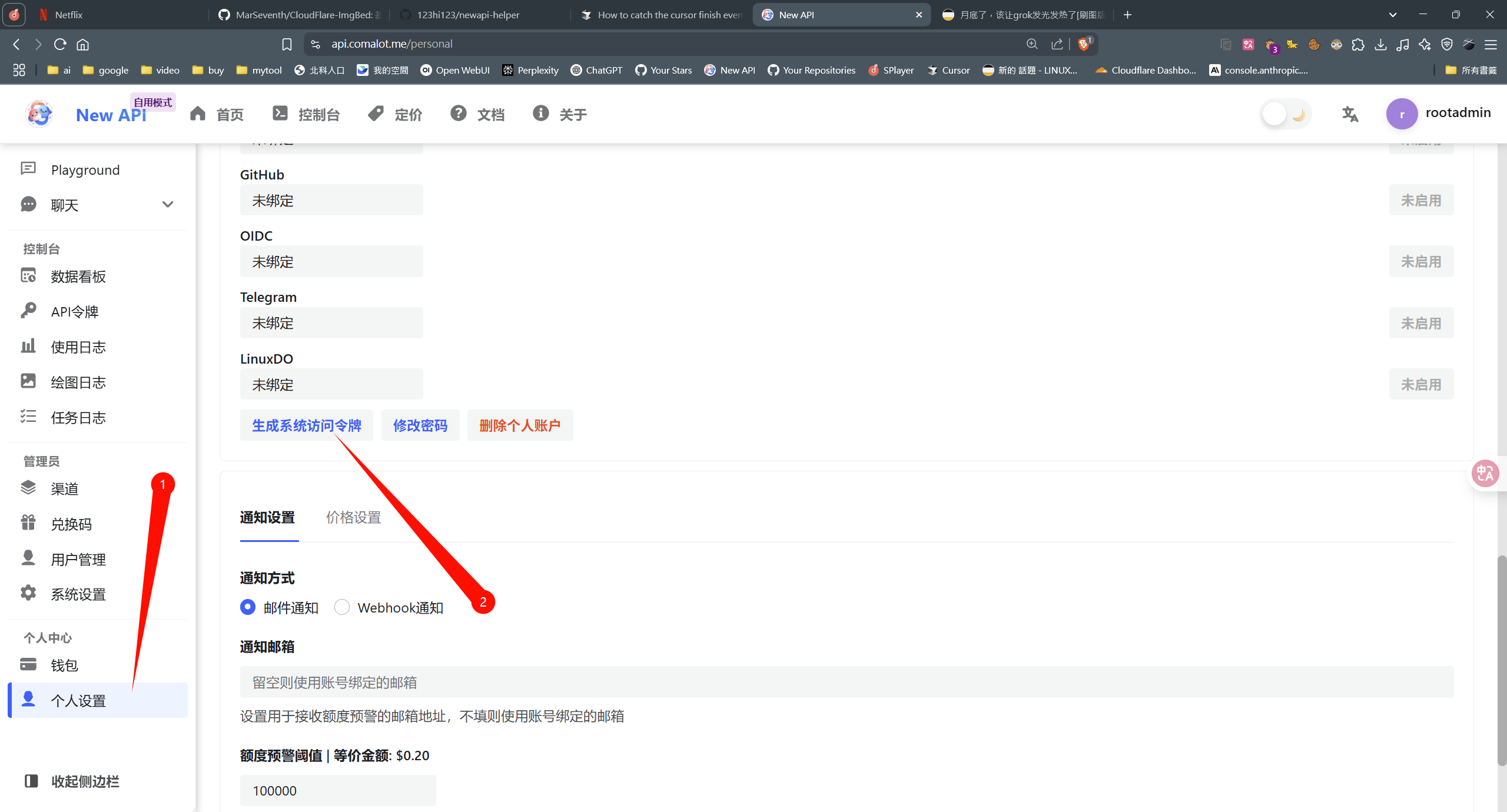Open 数据看板 dashboard sidebar icon
Image resolution: width=1507 pixels, height=812 pixels.
point(28,276)
